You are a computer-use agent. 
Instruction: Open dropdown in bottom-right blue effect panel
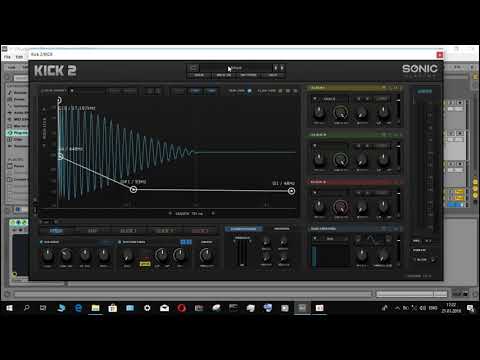tap(315, 238)
